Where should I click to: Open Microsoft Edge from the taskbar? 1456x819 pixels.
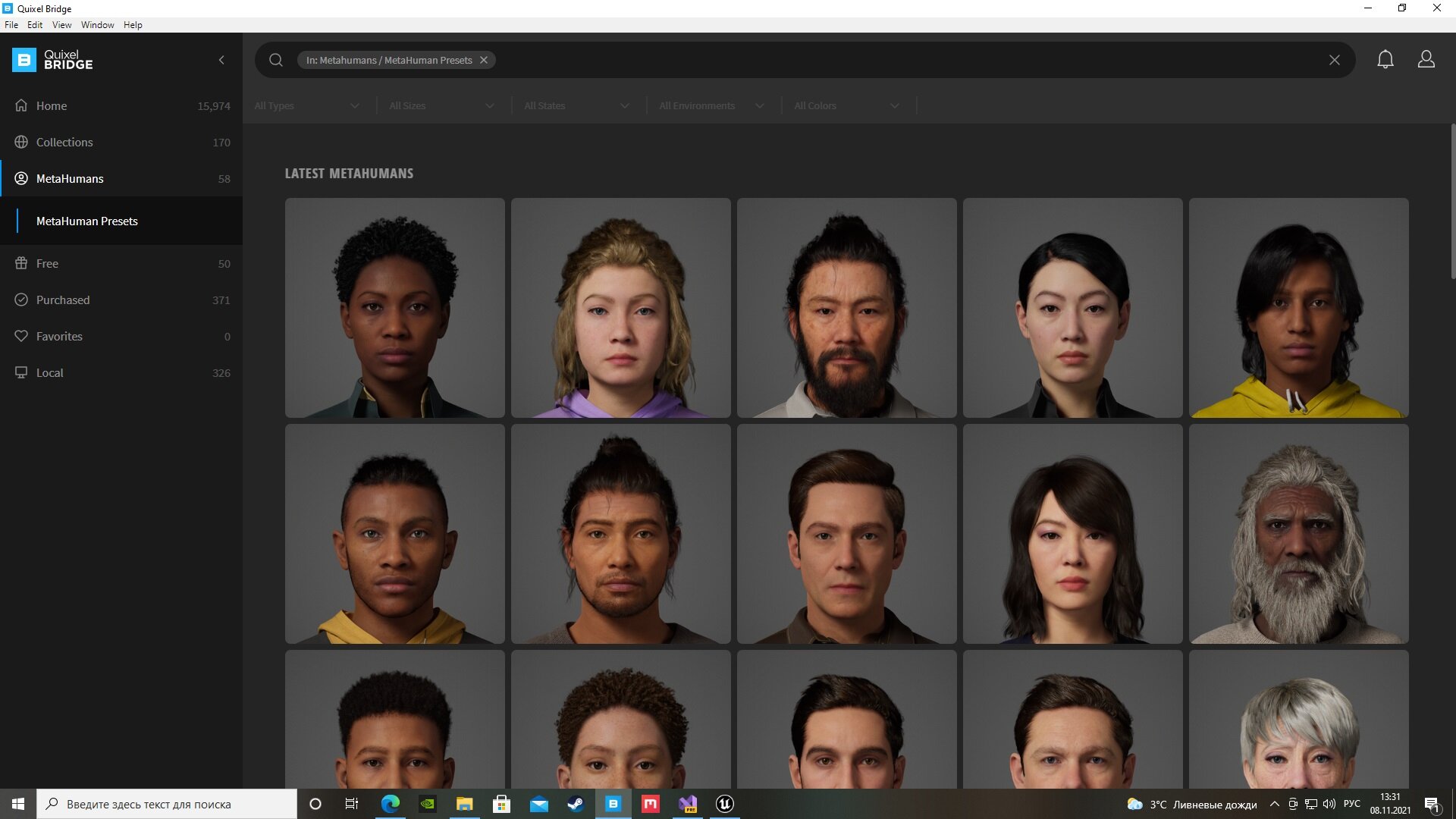pyautogui.click(x=391, y=804)
